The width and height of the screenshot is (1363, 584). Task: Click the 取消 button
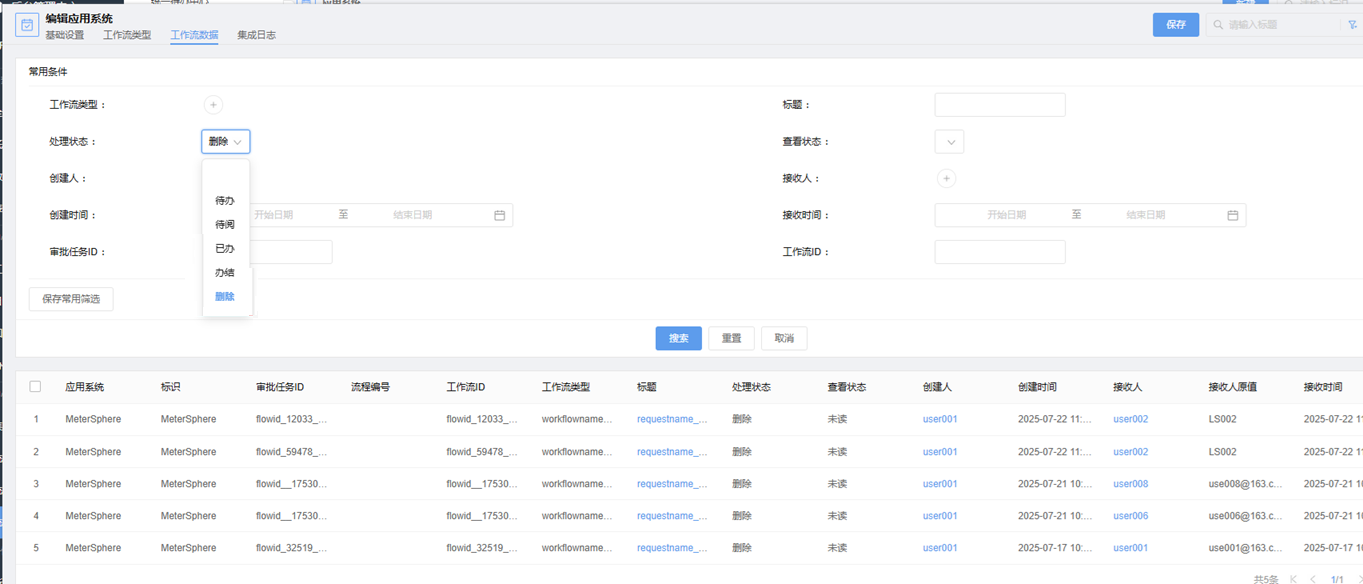coord(784,338)
